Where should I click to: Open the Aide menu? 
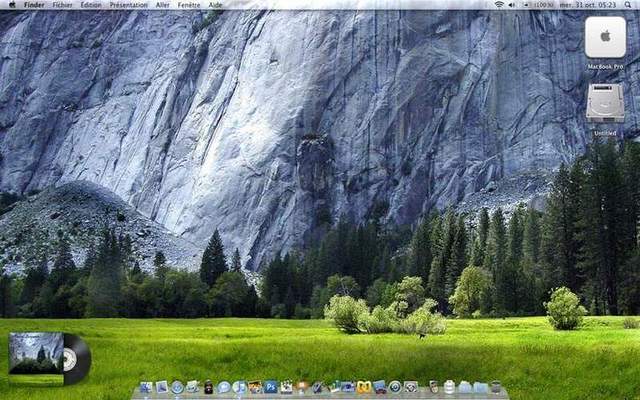215,5
